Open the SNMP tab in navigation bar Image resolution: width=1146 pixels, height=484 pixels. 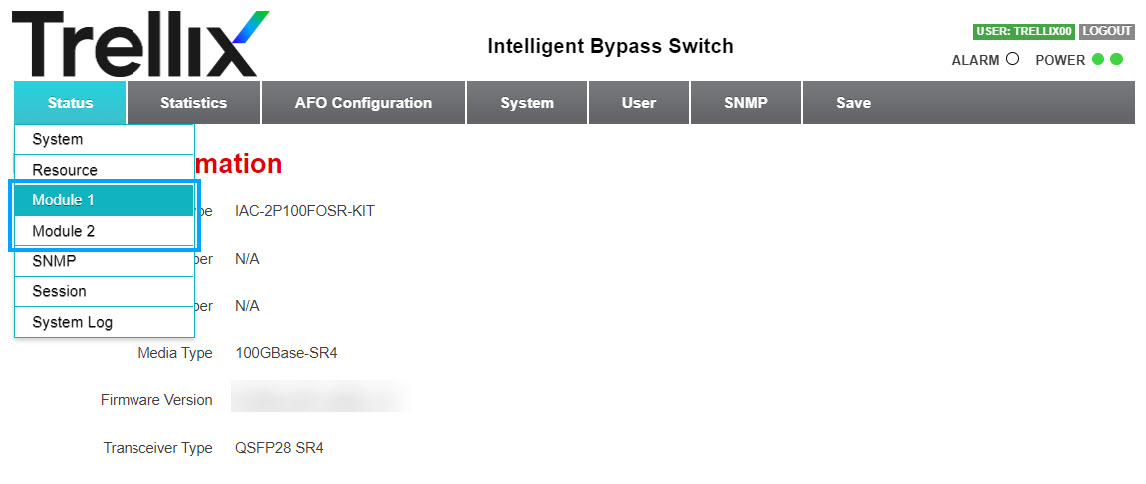746,102
